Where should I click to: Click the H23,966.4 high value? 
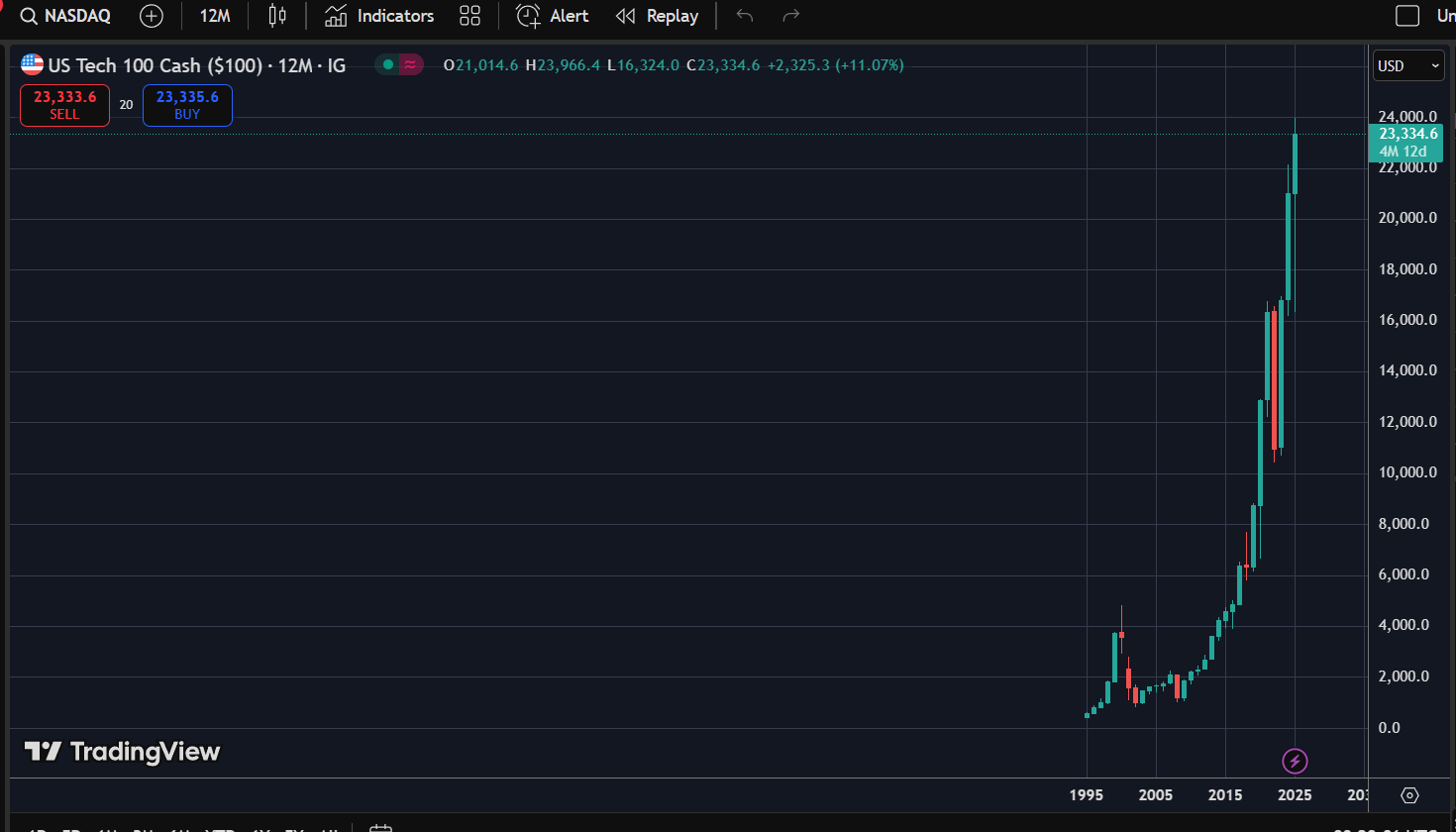tap(563, 65)
